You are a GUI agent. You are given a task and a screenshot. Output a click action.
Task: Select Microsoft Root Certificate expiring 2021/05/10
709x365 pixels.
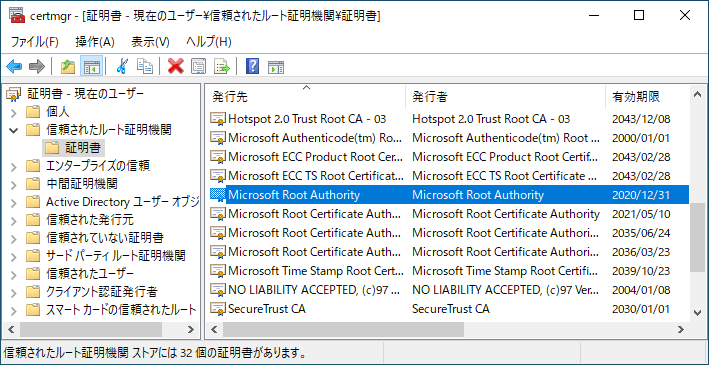coord(449,213)
